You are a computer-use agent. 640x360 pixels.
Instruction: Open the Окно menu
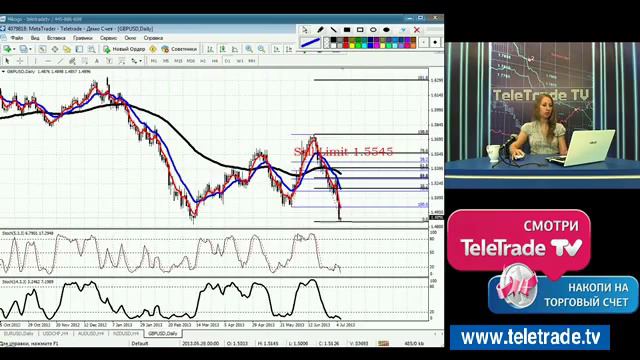(x=130, y=38)
